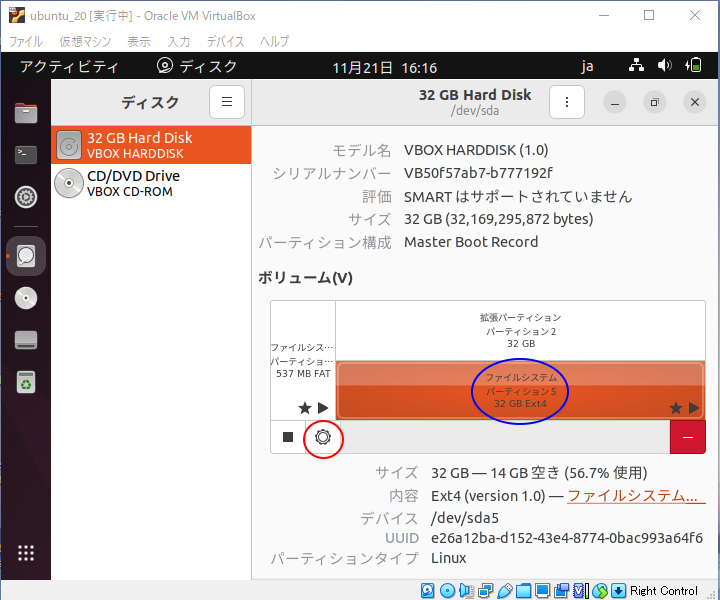Unmount the selected partition with stop button

[288, 437]
